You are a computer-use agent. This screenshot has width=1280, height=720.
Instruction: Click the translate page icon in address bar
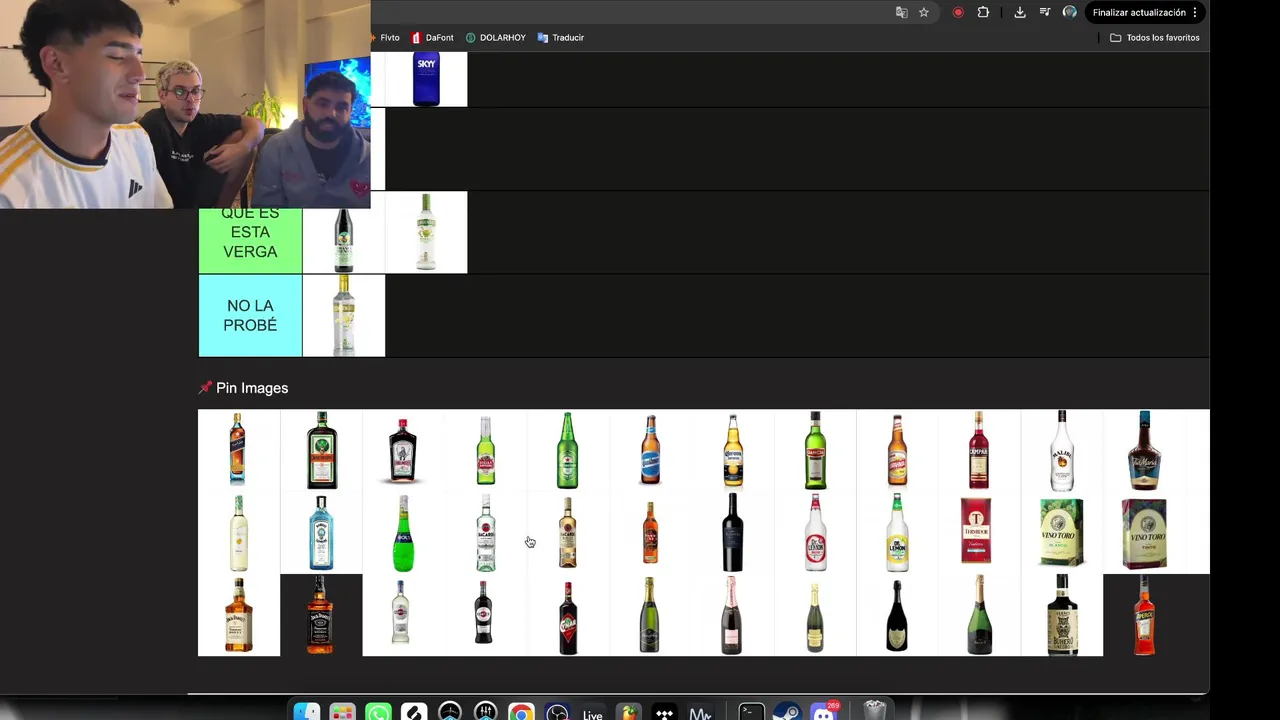[901, 12]
